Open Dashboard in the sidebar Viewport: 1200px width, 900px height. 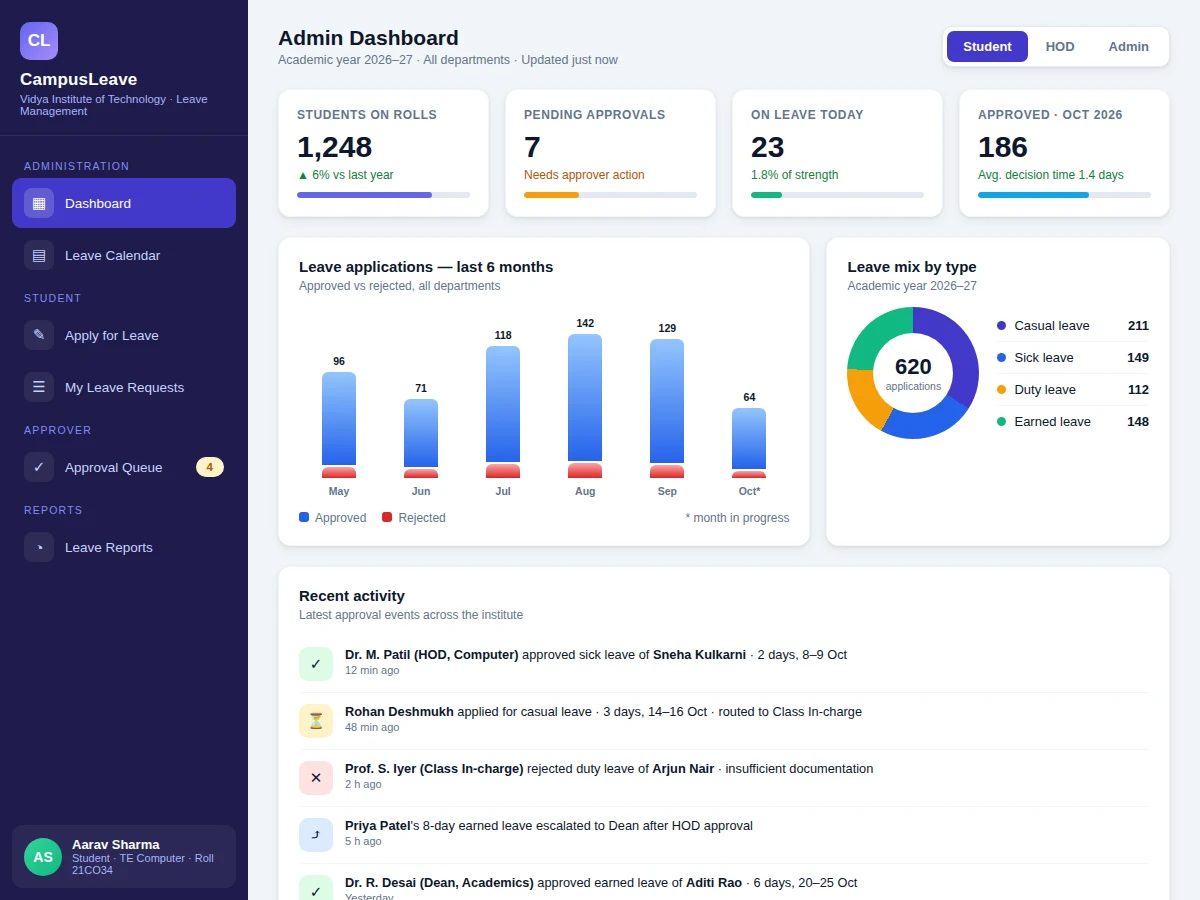(124, 203)
